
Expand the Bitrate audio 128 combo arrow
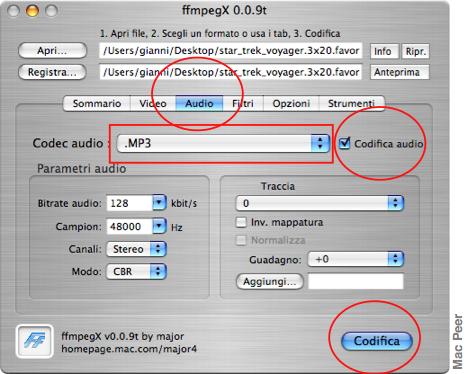(159, 203)
